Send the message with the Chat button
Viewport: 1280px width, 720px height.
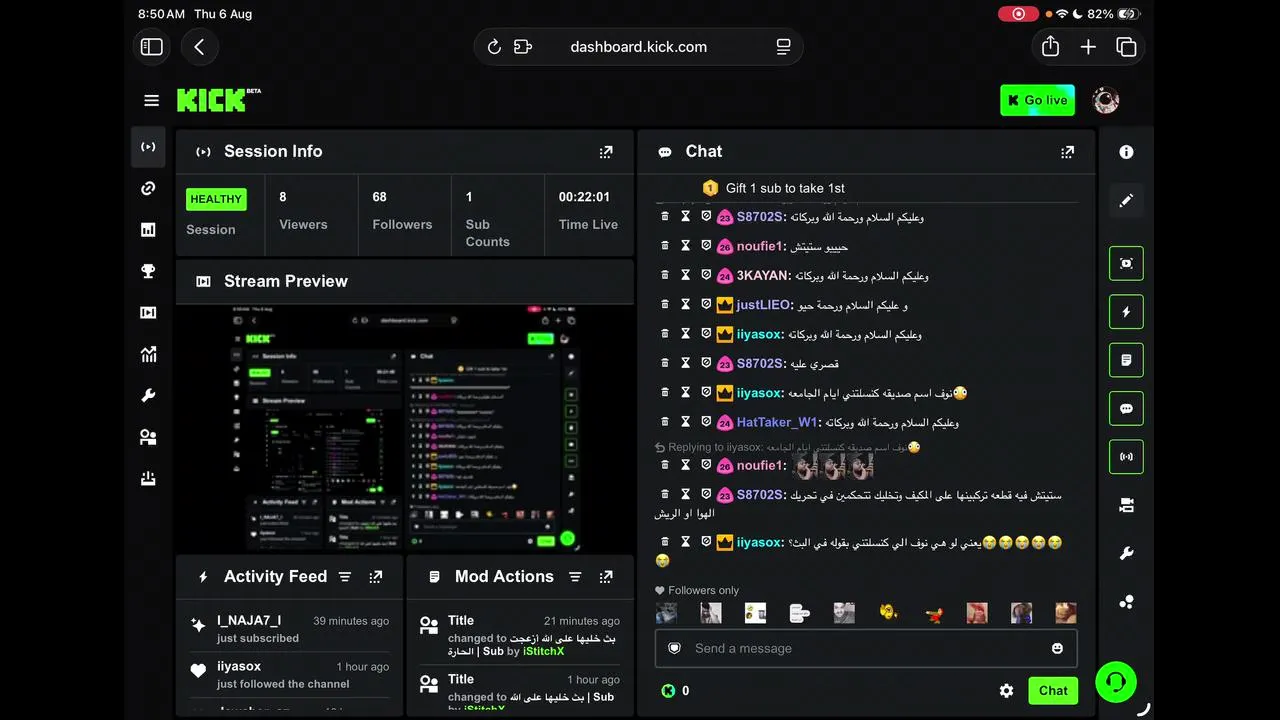point(1053,691)
